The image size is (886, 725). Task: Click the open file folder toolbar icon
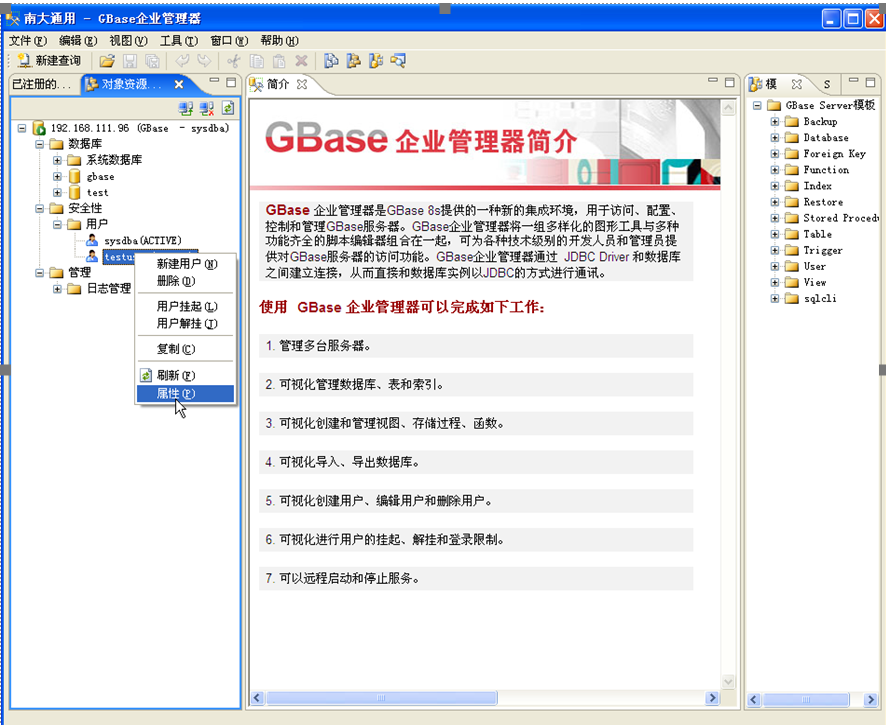(108, 59)
